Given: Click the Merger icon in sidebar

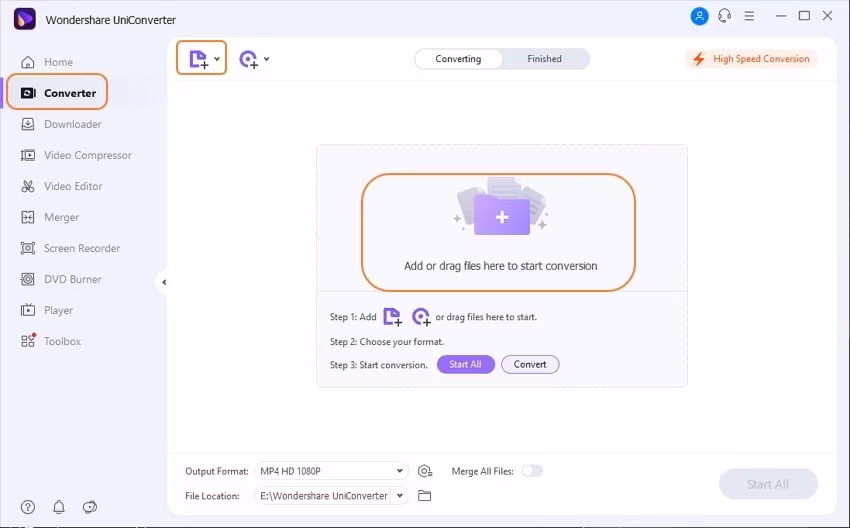Looking at the screenshot, I should (28, 217).
